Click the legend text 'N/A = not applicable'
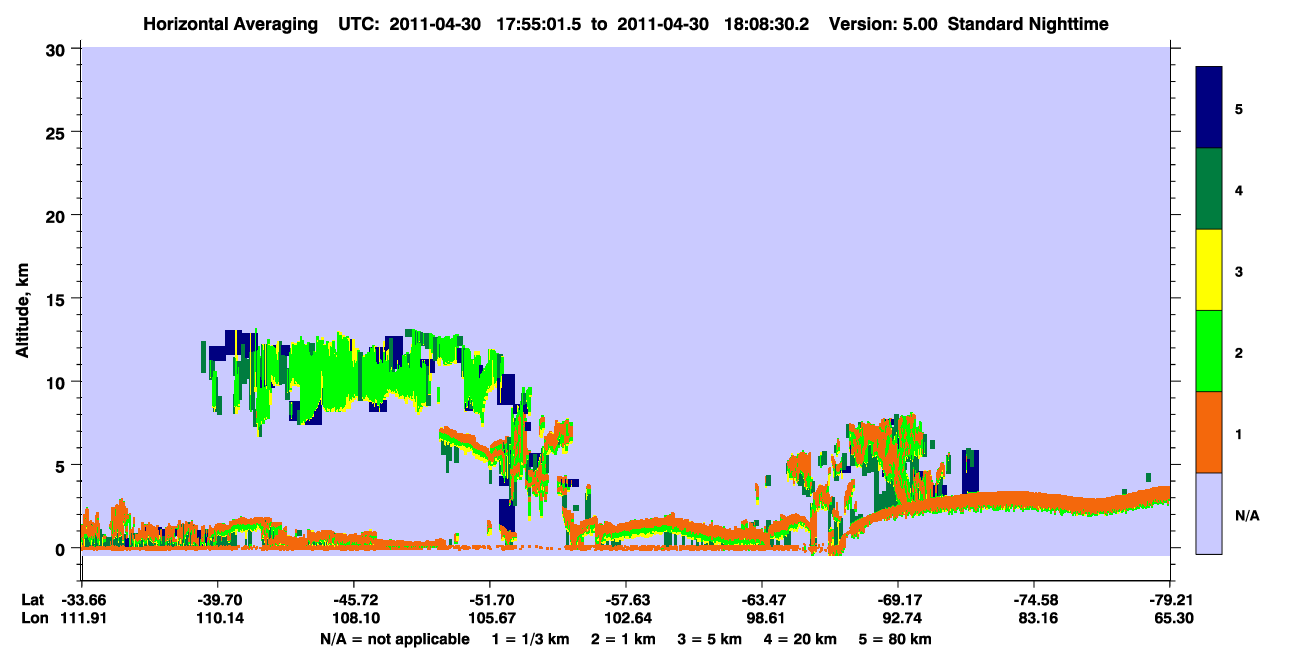This screenshot has height=667, width=1300. coord(395,638)
